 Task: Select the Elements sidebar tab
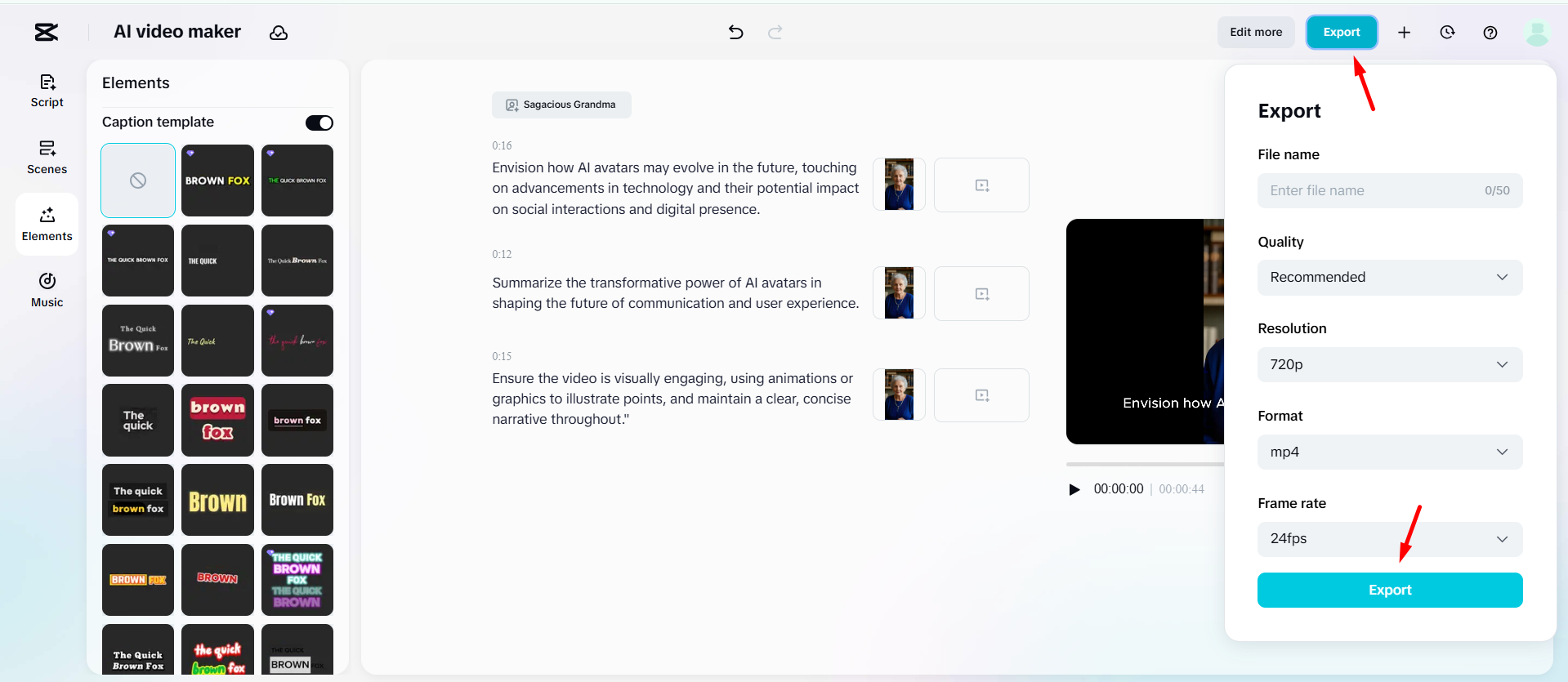(x=47, y=225)
